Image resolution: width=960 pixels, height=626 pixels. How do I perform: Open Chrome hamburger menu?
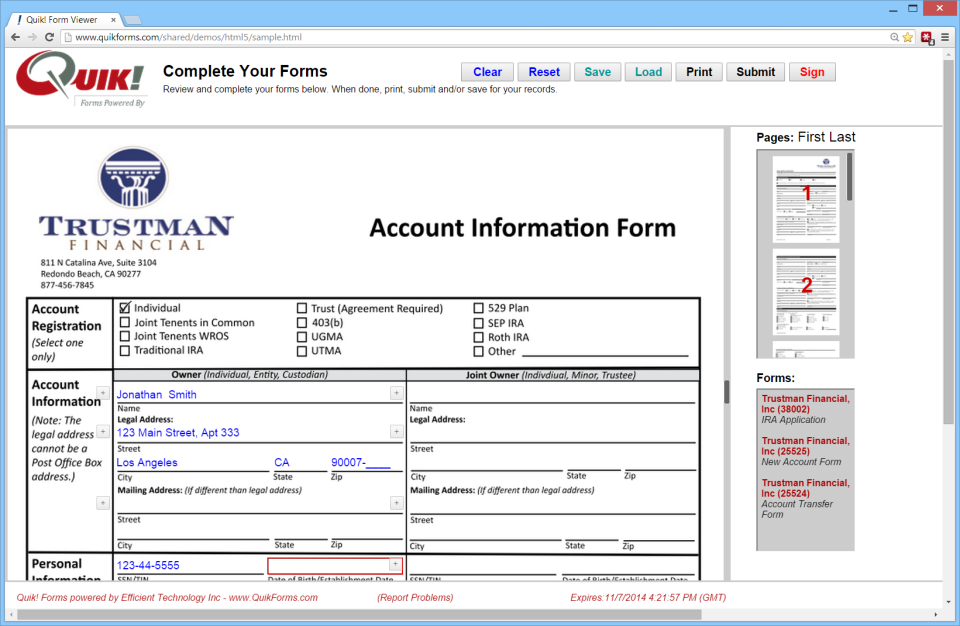point(945,37)
